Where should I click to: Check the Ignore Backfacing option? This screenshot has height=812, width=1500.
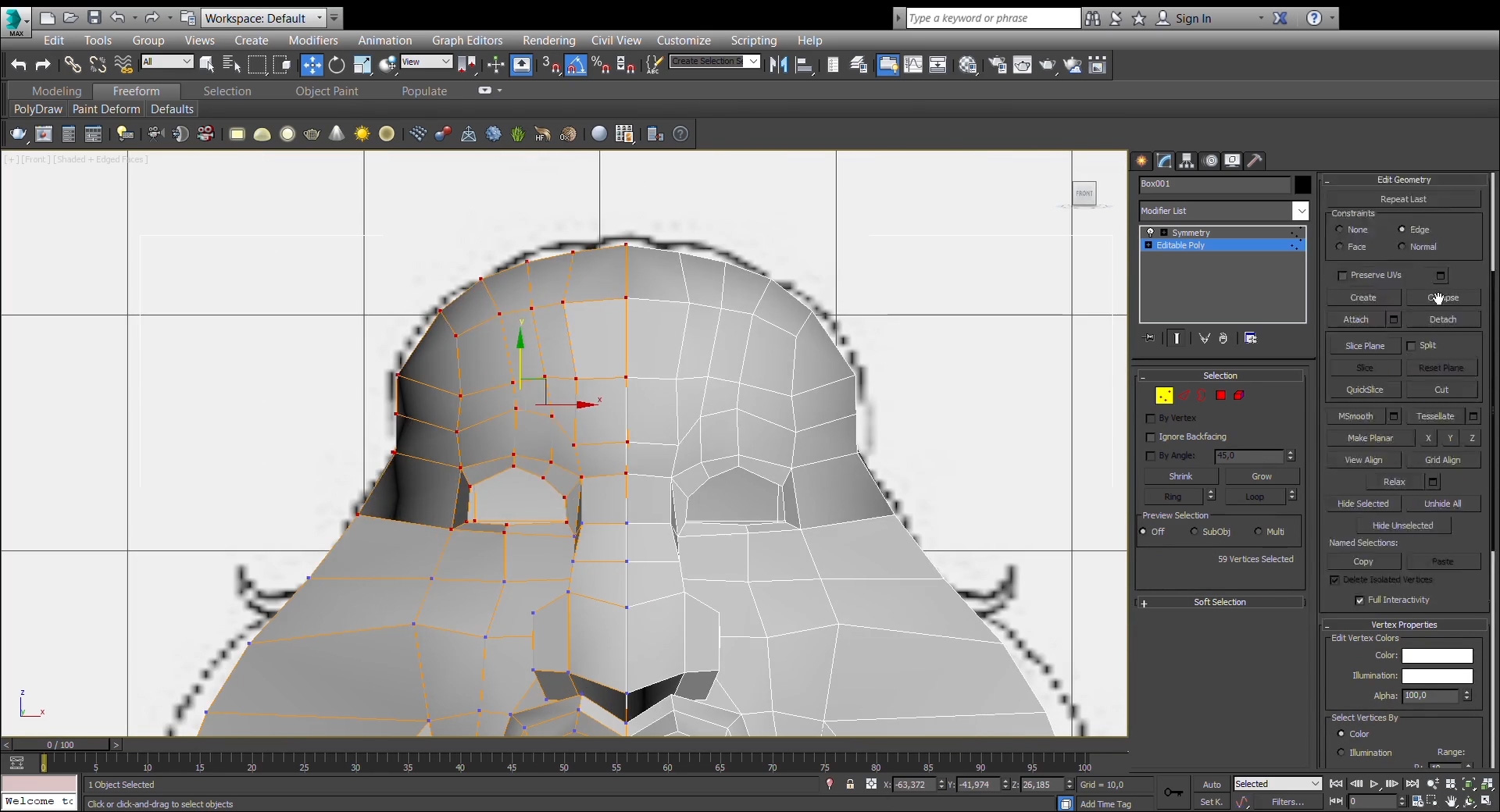tap(1150, 437)
